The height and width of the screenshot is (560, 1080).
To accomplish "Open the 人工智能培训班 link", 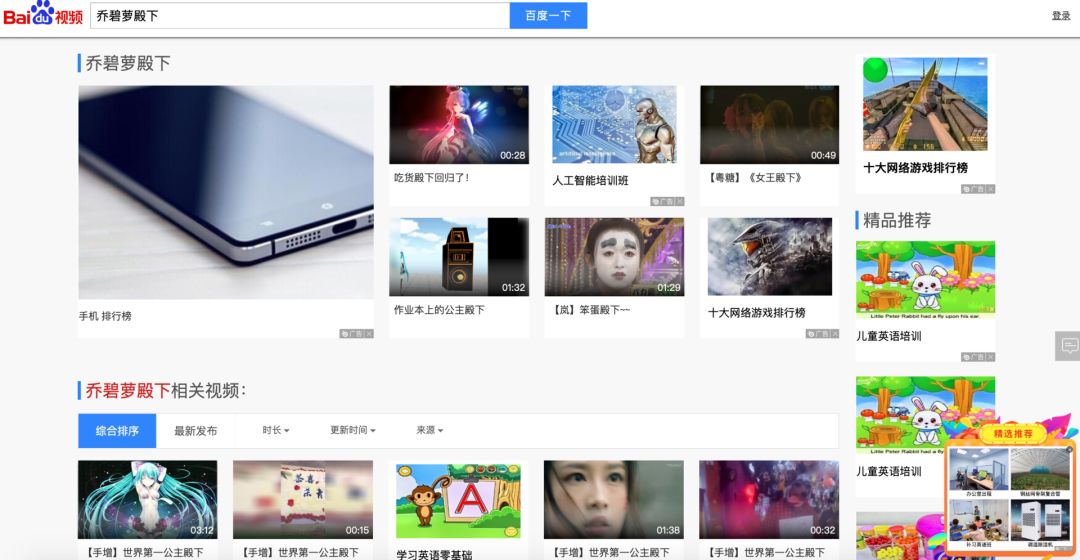I will tap(590, 180).
